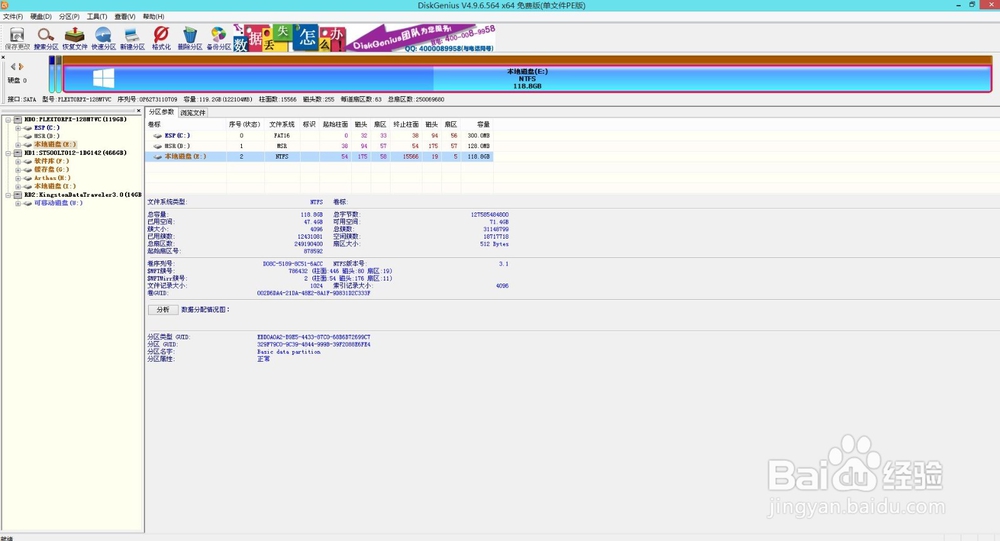Image resolution: width=1000 pixels, height=541 pixels.
Task: Click the 128.0MB capacity cell
Action: 478,146
